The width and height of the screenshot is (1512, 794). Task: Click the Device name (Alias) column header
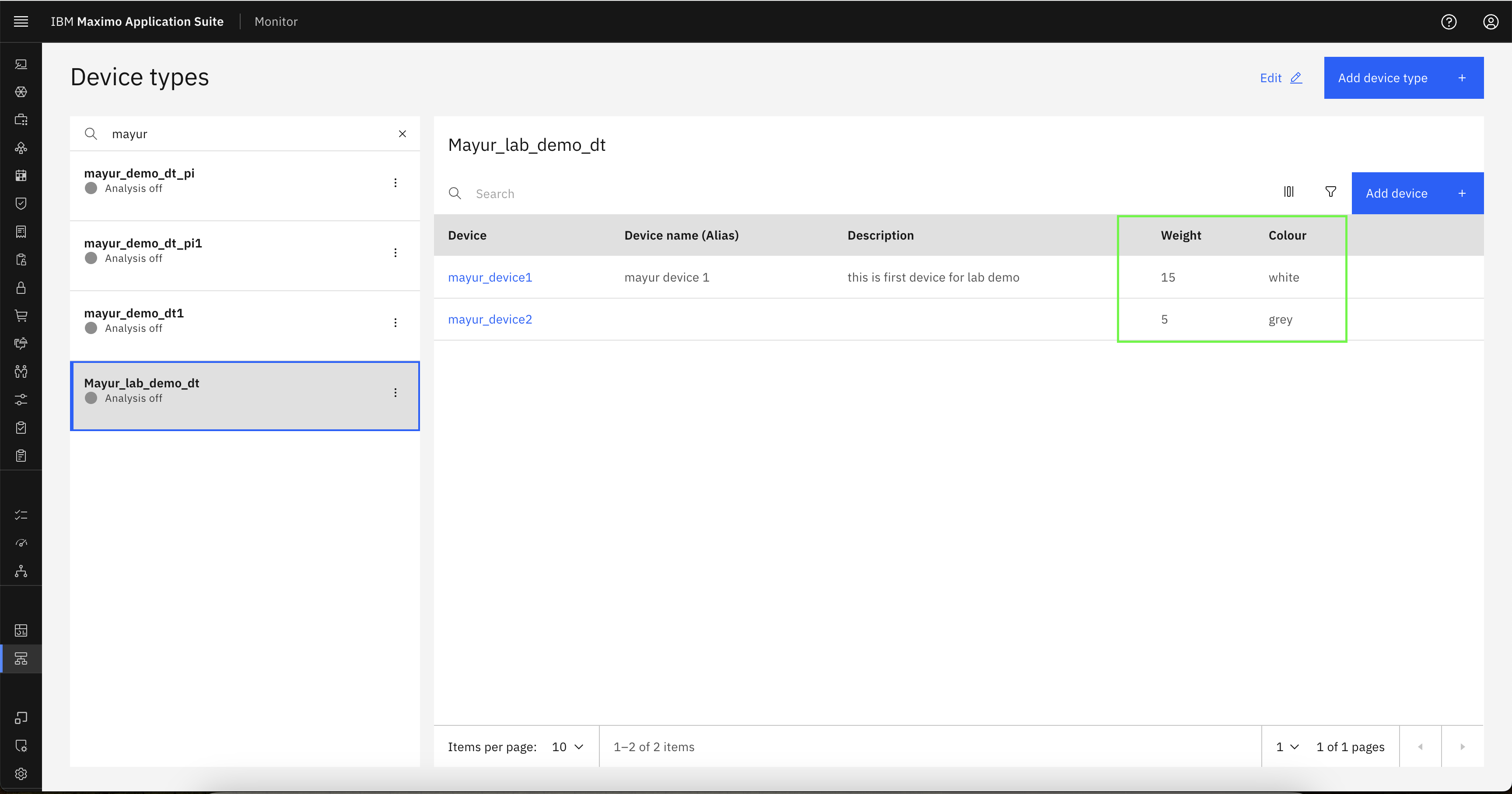tap(682, 235)
